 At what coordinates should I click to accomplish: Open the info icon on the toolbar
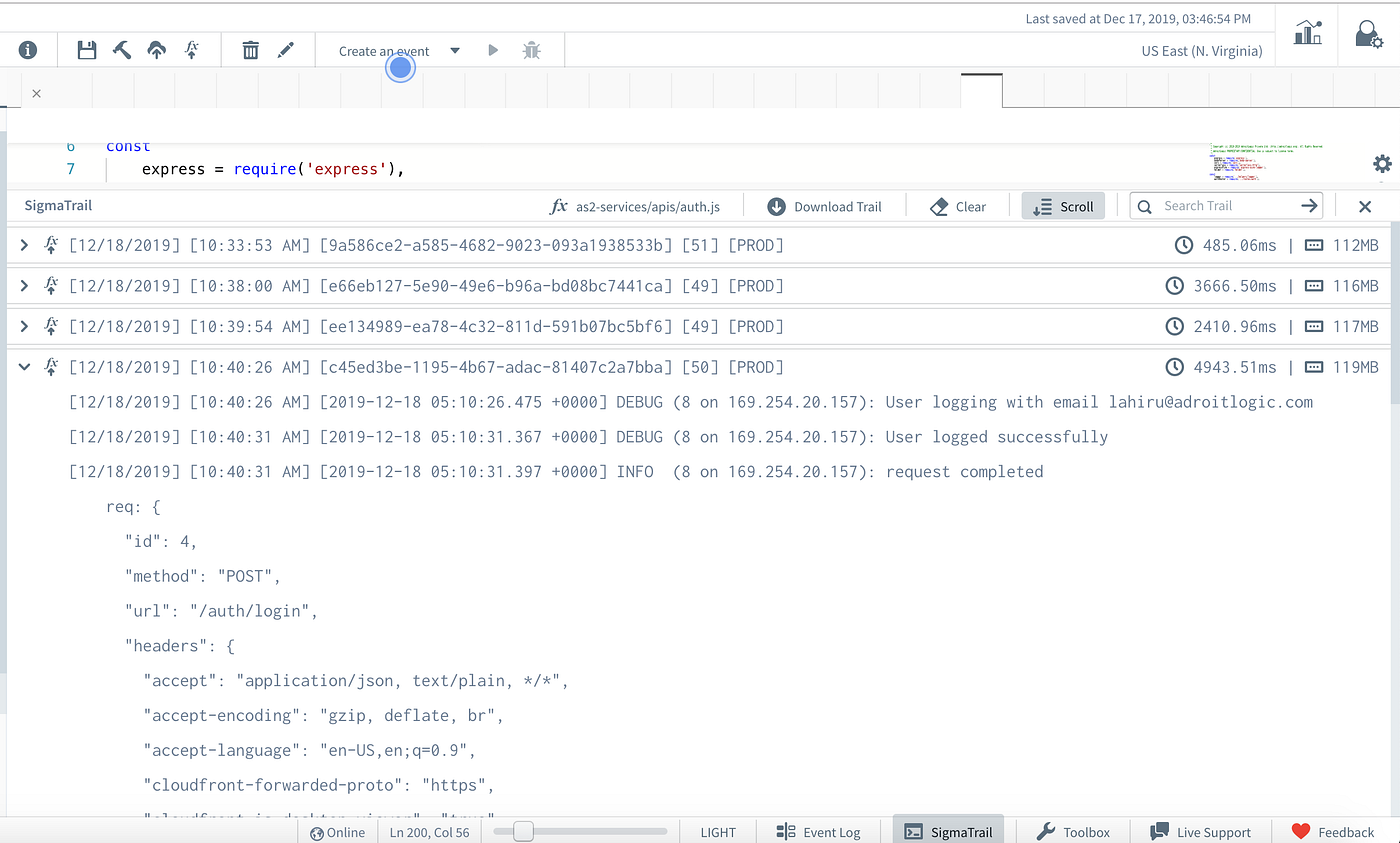[28, 49]
